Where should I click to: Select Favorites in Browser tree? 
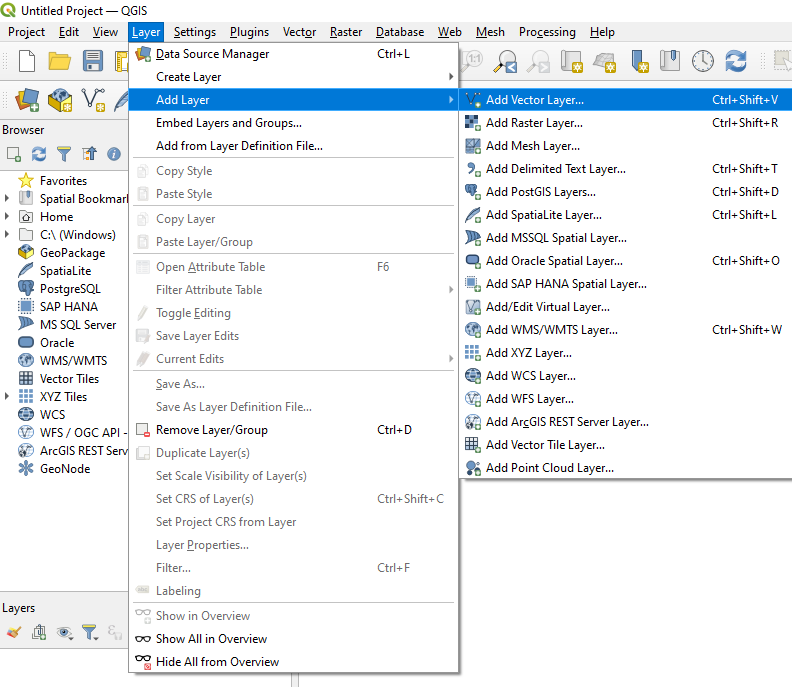pyautogui.click(x=63, y=181)
